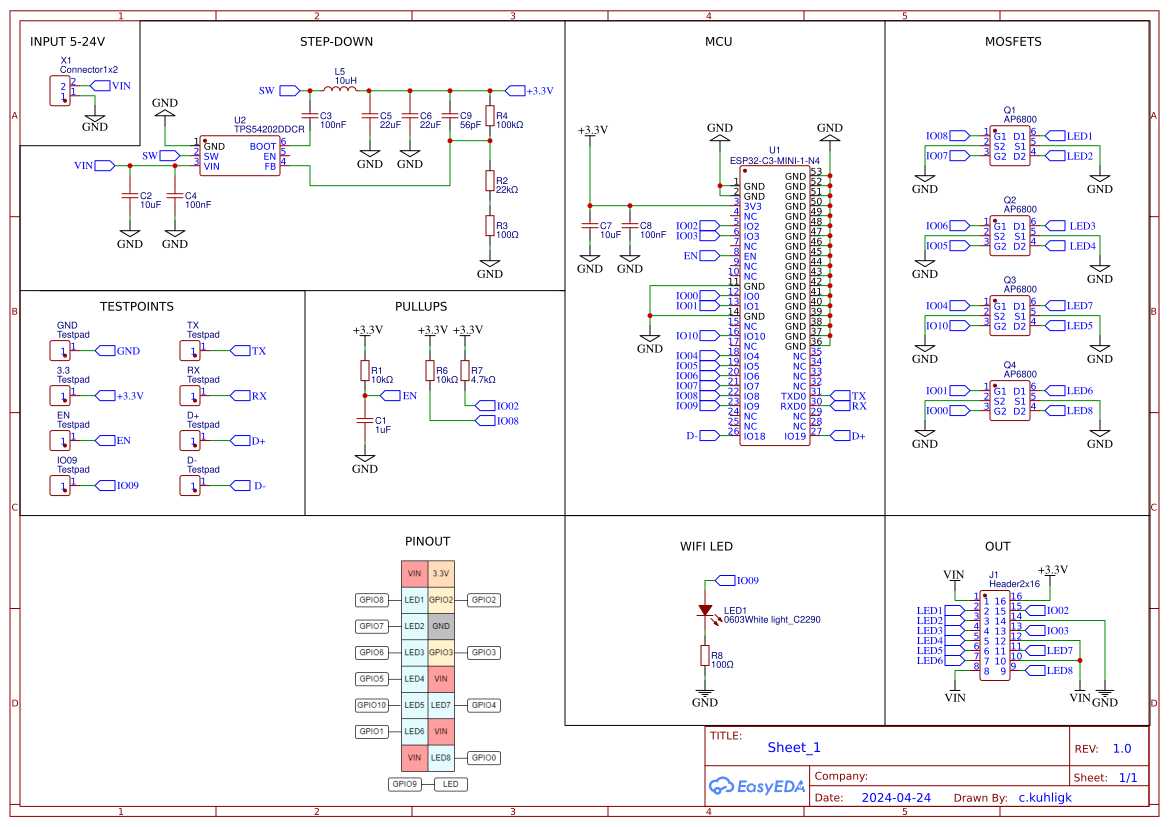This screenshot has height=827, width=1169.
Task: Select the LED1 white light diode
Action: 705,610
